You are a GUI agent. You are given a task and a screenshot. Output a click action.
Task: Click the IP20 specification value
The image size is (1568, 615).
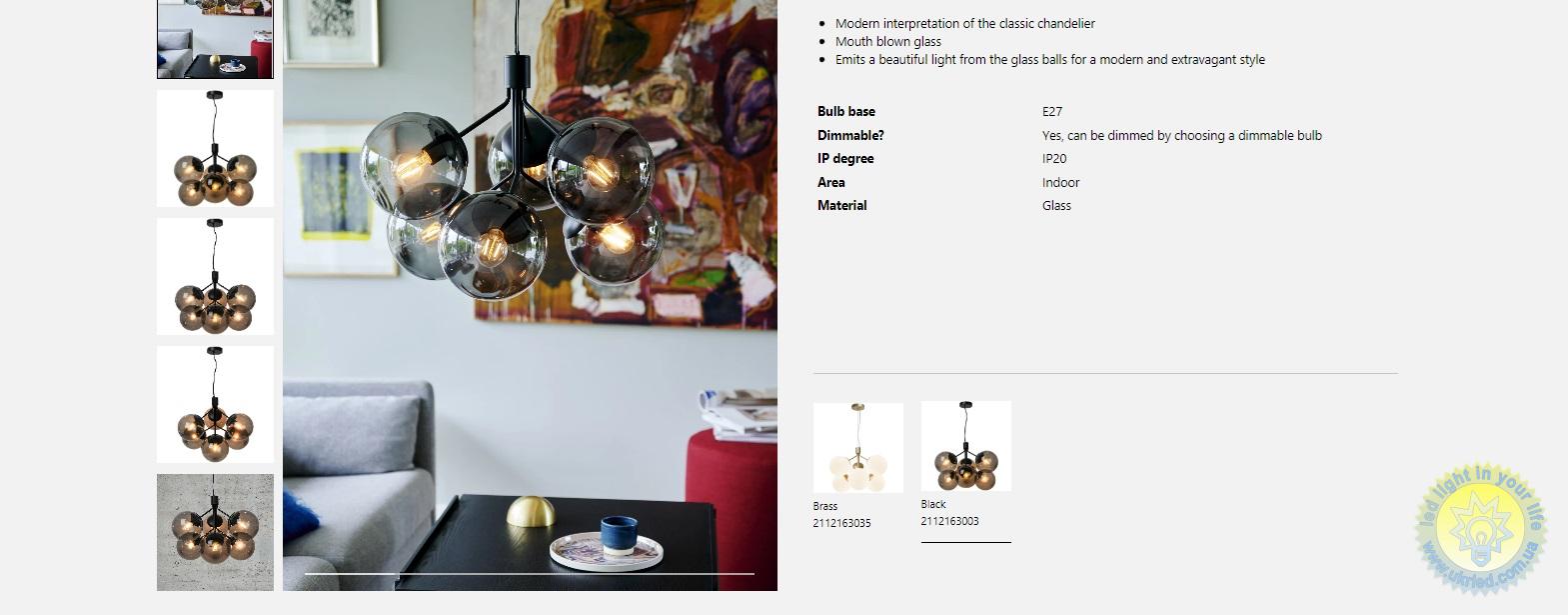[x=1054, y=159]
